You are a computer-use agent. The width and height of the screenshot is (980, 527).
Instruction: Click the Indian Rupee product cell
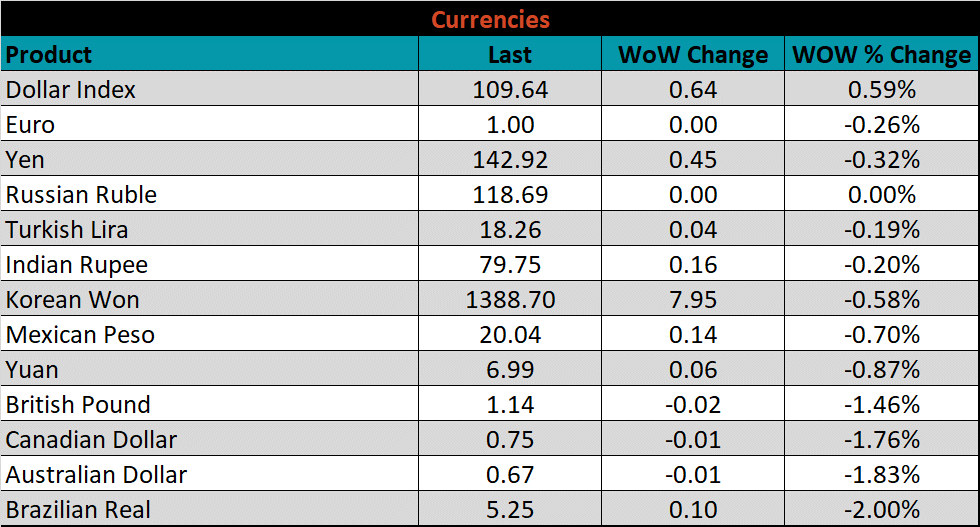[77, 265]
